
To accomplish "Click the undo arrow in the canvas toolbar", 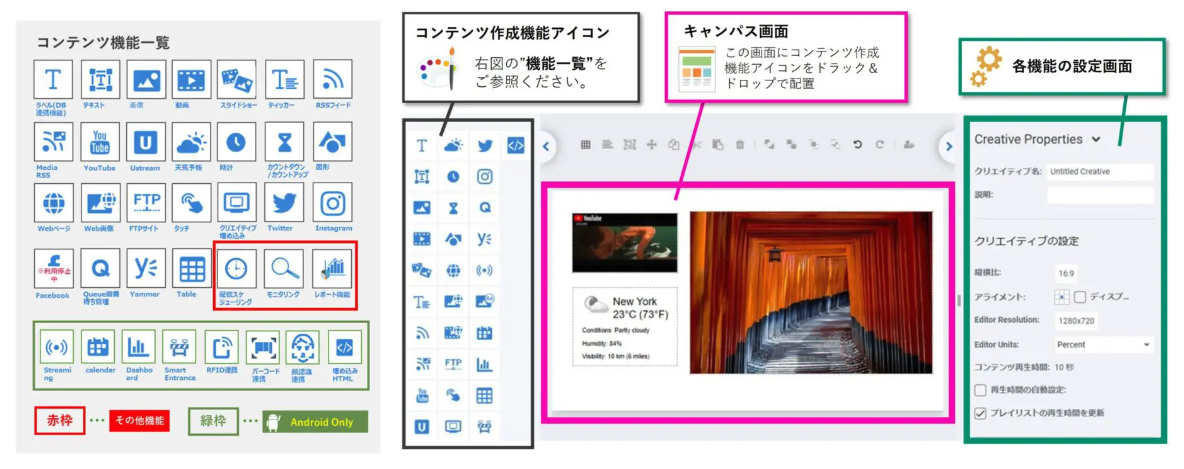I will (857, 145).
